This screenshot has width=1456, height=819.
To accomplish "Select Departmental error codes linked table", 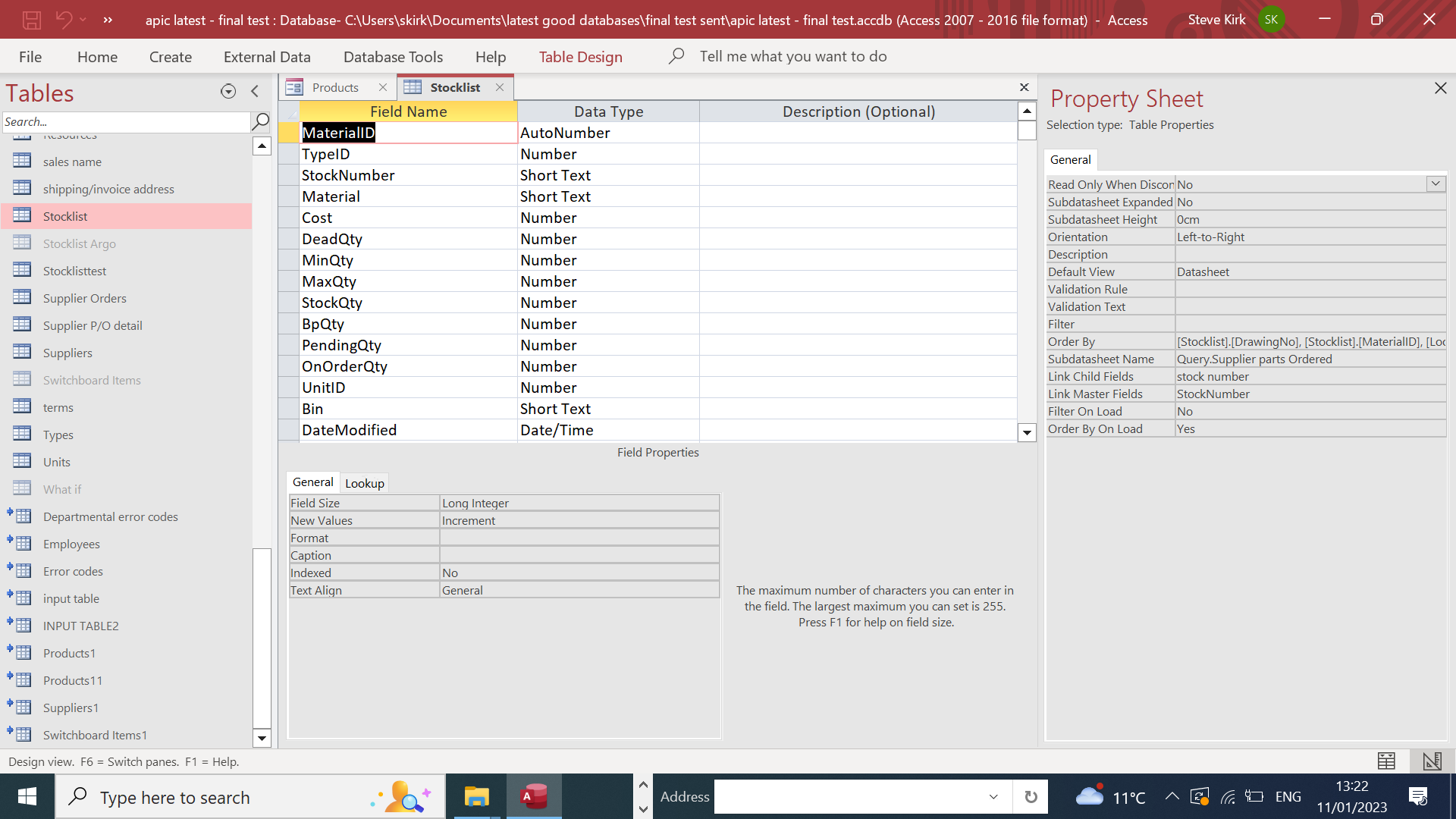I will coord(111,517).
